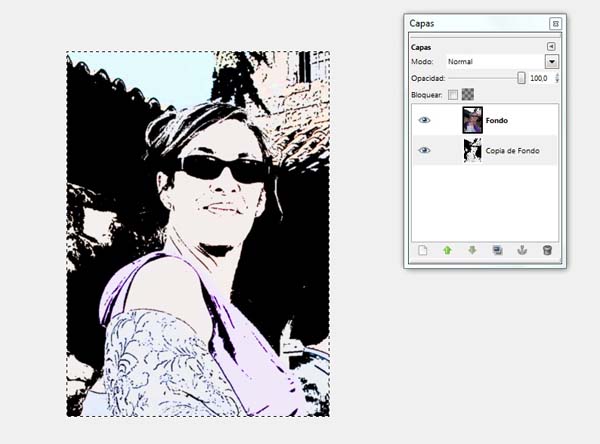Click the Capas window title
The height and width of the screenshot is (444, 600).
click(422, 23)
